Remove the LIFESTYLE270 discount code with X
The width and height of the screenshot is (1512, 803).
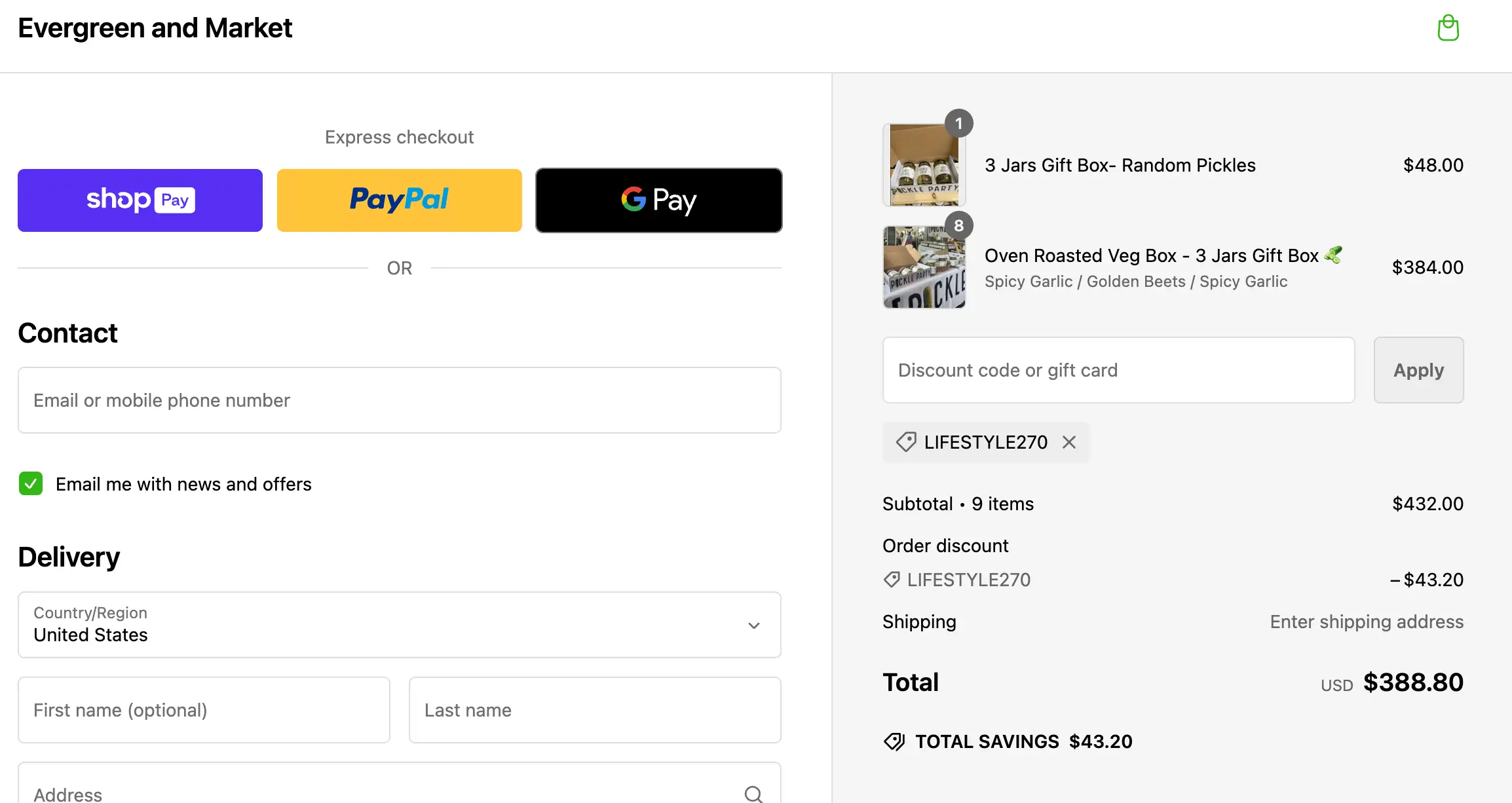tap(1069, 442)
